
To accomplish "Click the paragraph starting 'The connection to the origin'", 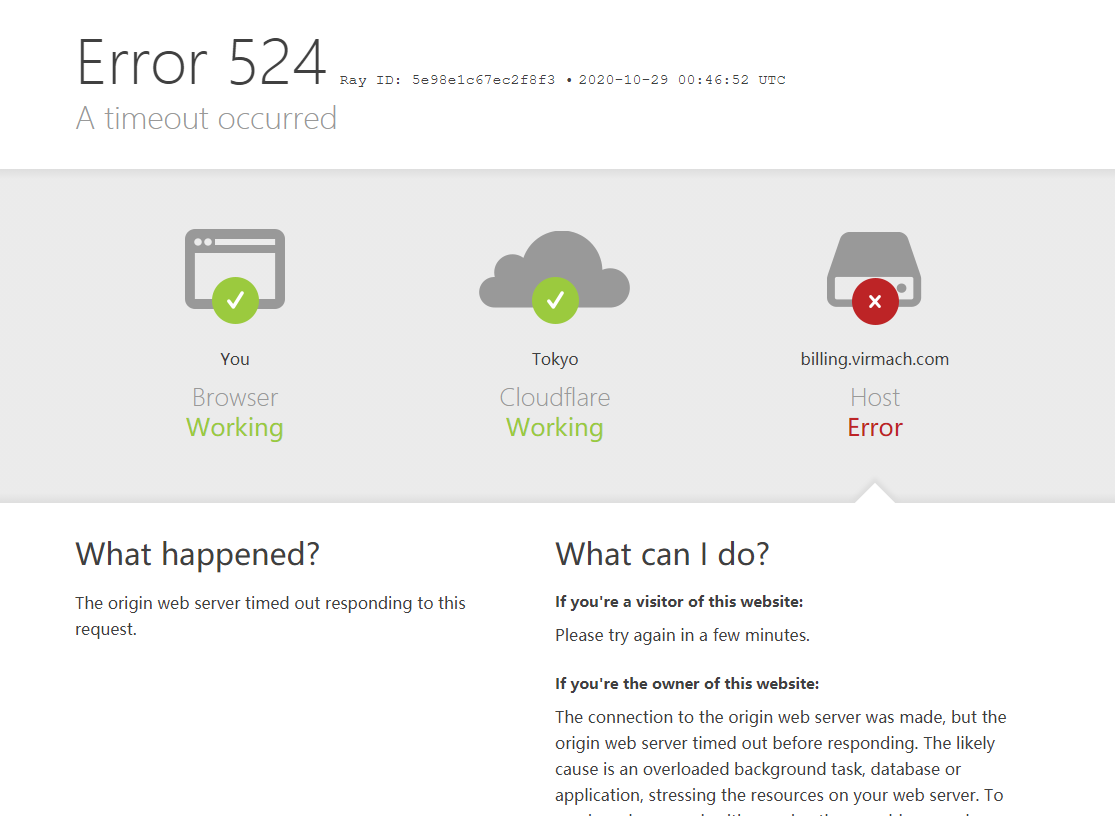I will (x=781, y=762).
